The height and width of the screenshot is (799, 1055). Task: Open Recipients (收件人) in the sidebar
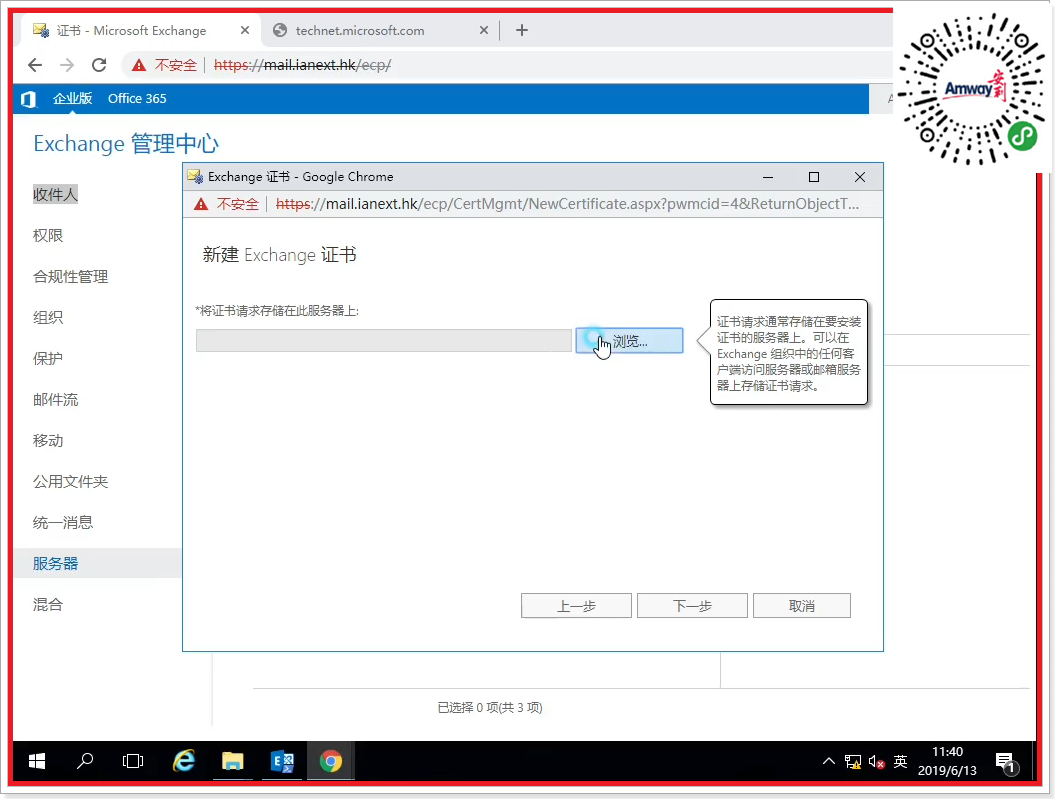pyautogui.click(x=55, y=194)
